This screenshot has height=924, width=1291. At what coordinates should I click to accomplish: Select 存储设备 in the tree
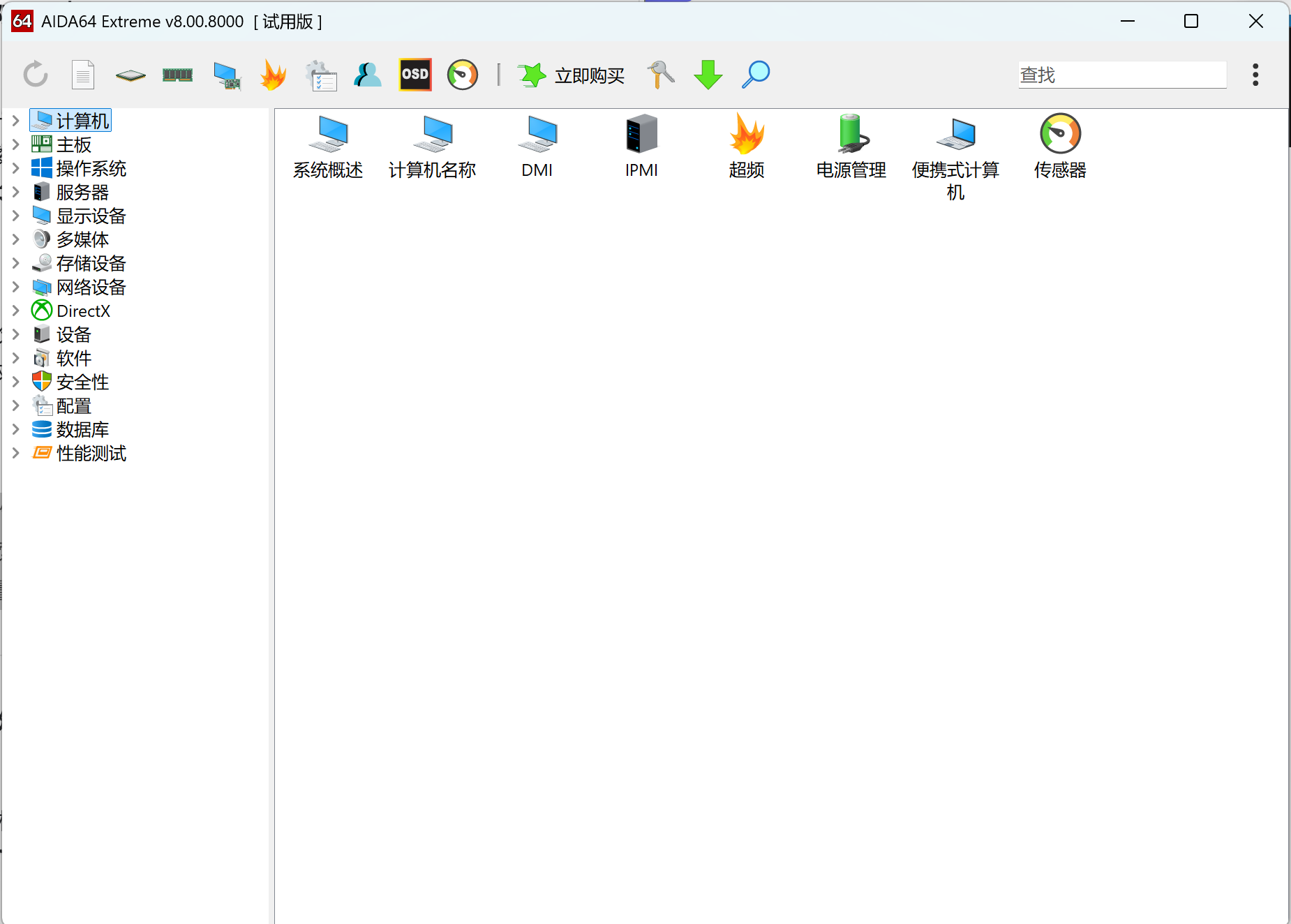point(80,263)
